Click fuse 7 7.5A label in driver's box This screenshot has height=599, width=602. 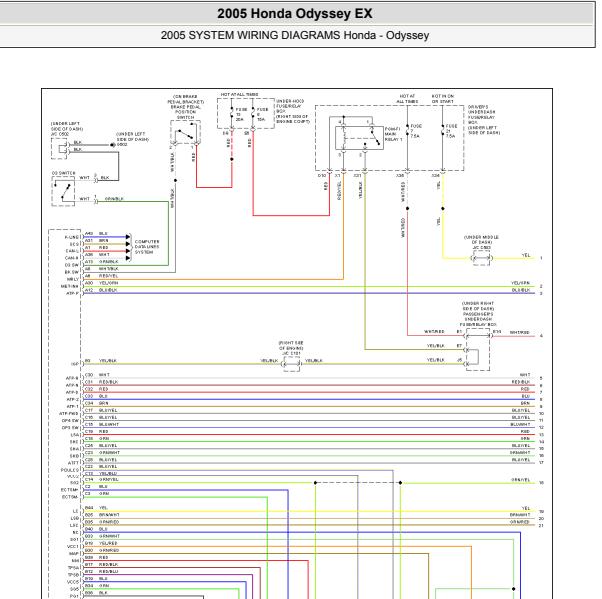[x=416, y=131]
